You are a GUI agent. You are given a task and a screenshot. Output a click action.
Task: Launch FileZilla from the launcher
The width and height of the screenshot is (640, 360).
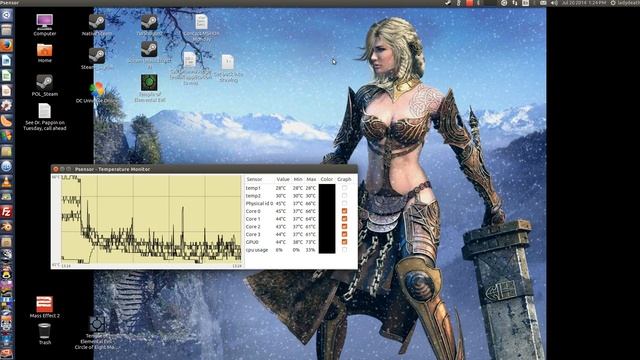(x=6, y=212)
